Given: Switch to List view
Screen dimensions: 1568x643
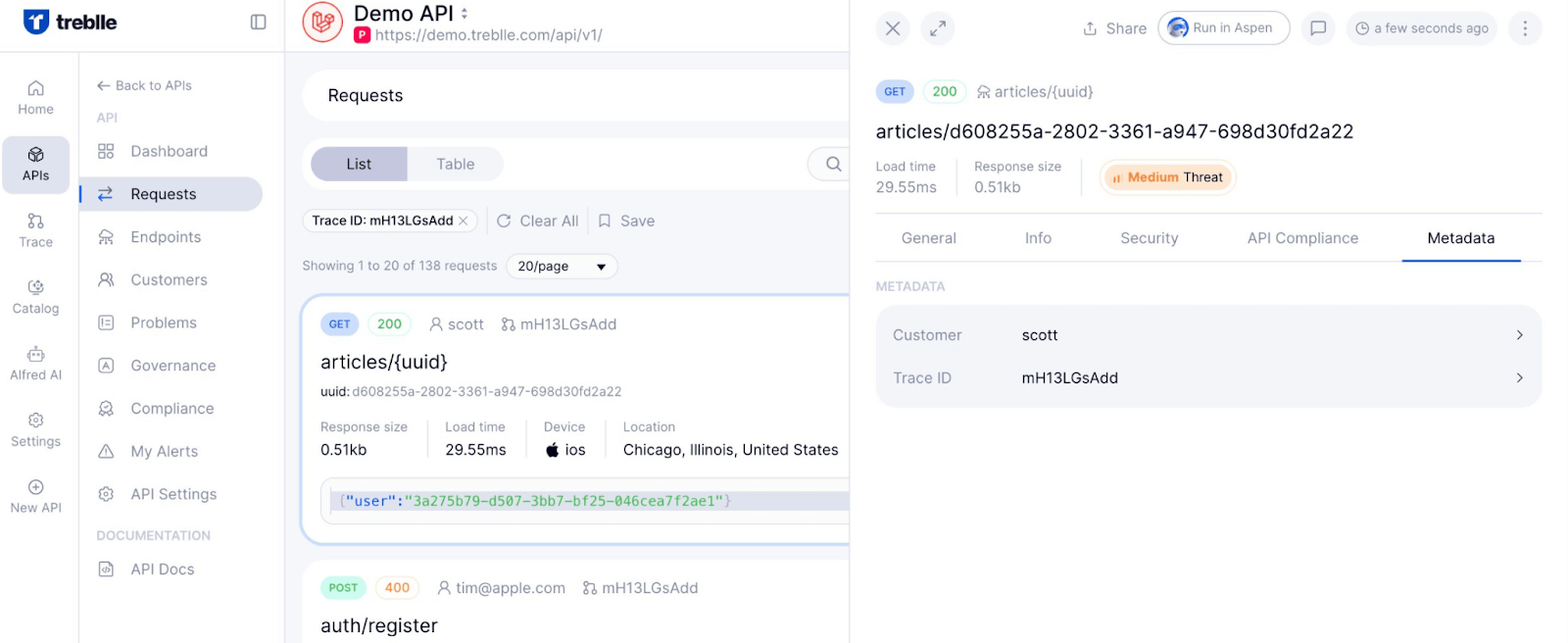Looking at the screenshot, I should tap(359, 164).
